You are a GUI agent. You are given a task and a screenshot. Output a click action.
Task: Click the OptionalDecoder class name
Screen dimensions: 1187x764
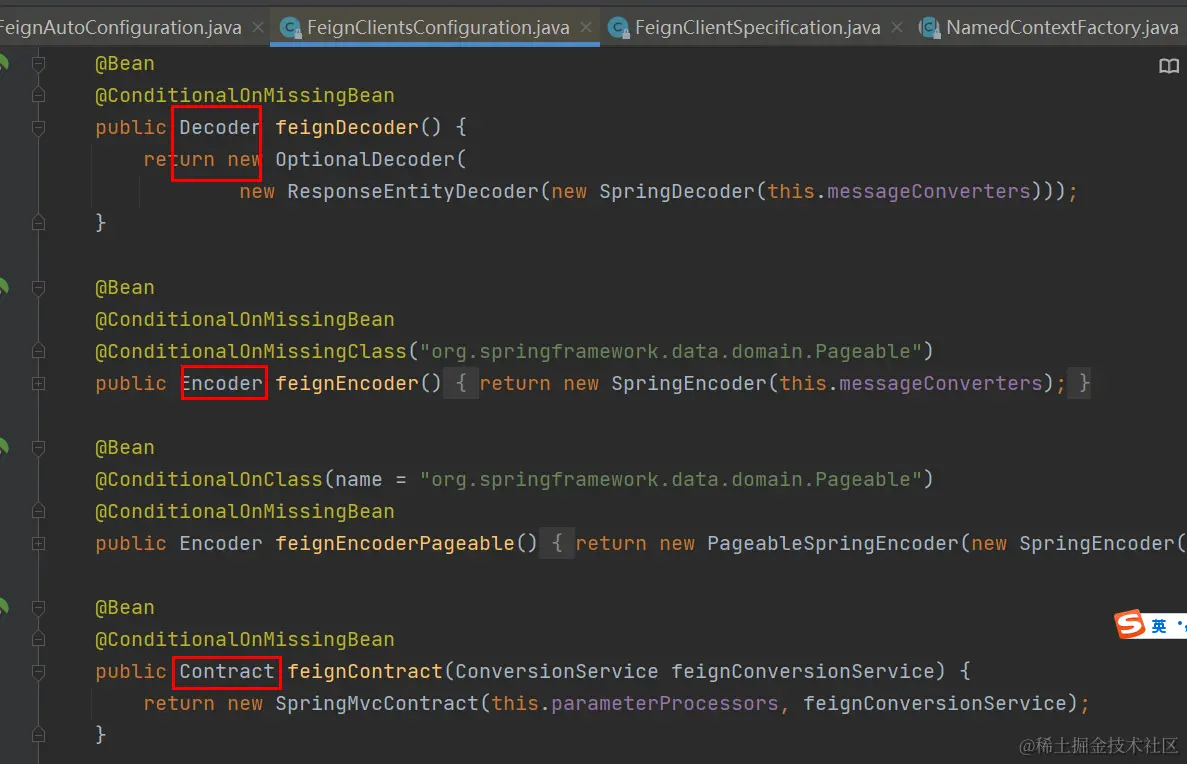[365, 159]
